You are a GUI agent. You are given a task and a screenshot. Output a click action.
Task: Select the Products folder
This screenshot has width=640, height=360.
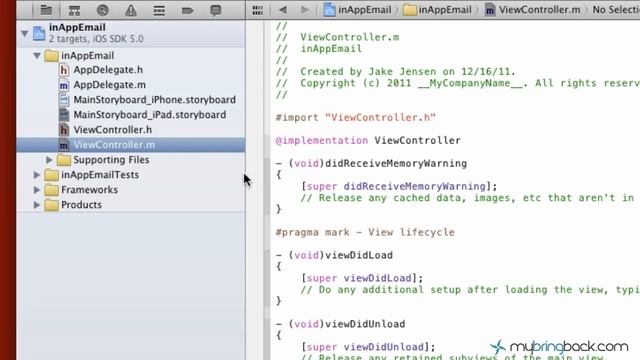tap(81, 205)
